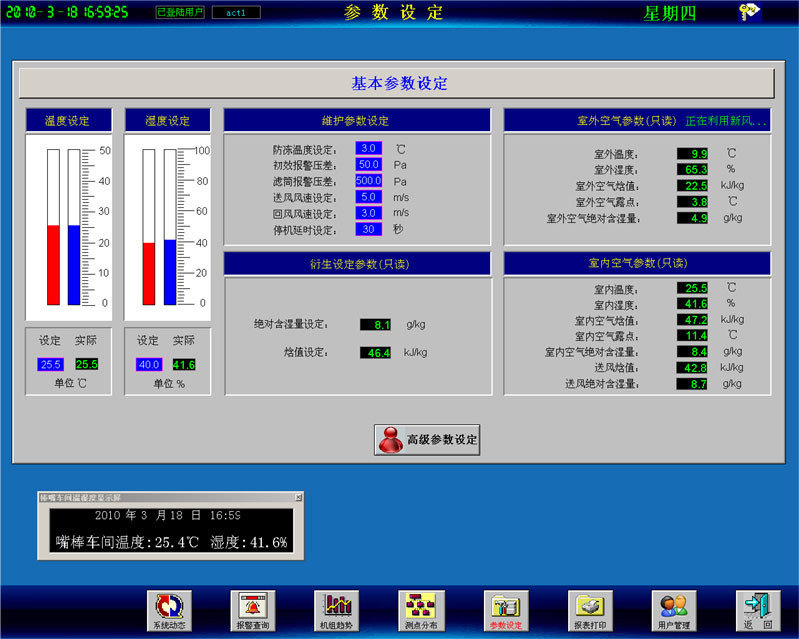Edit the 初效报警压差 value field
The image size is (799, 639).
[368, 164]
